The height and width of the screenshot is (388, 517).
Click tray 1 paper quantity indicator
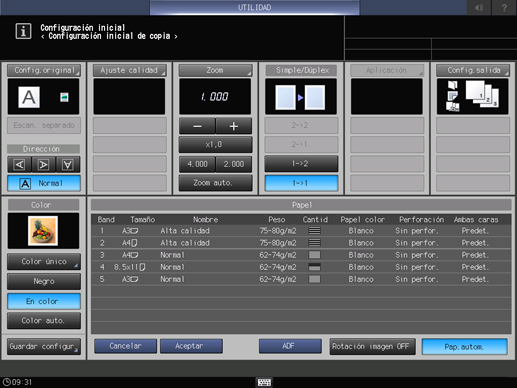315,231
